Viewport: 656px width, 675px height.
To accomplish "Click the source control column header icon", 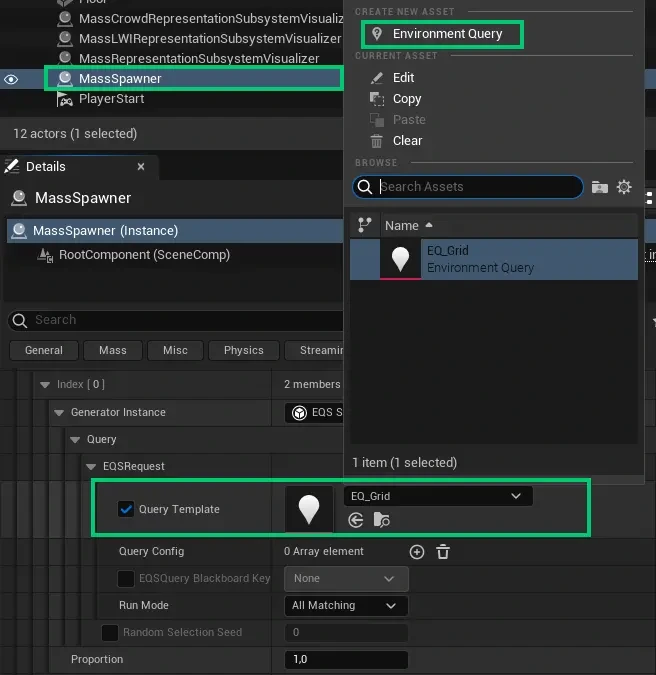I will click(x=365, y=225).
